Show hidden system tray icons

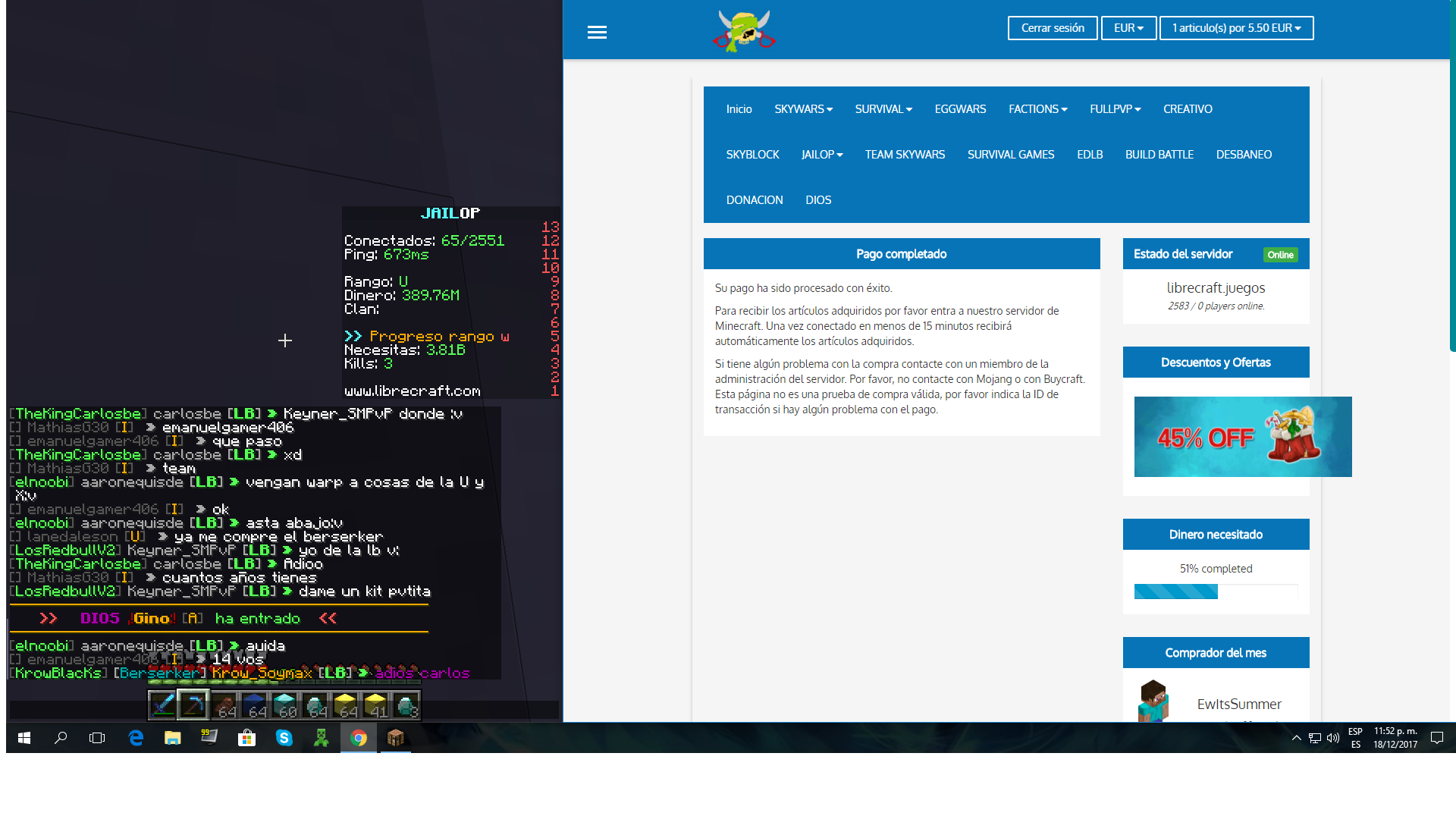pos(1297,738)
